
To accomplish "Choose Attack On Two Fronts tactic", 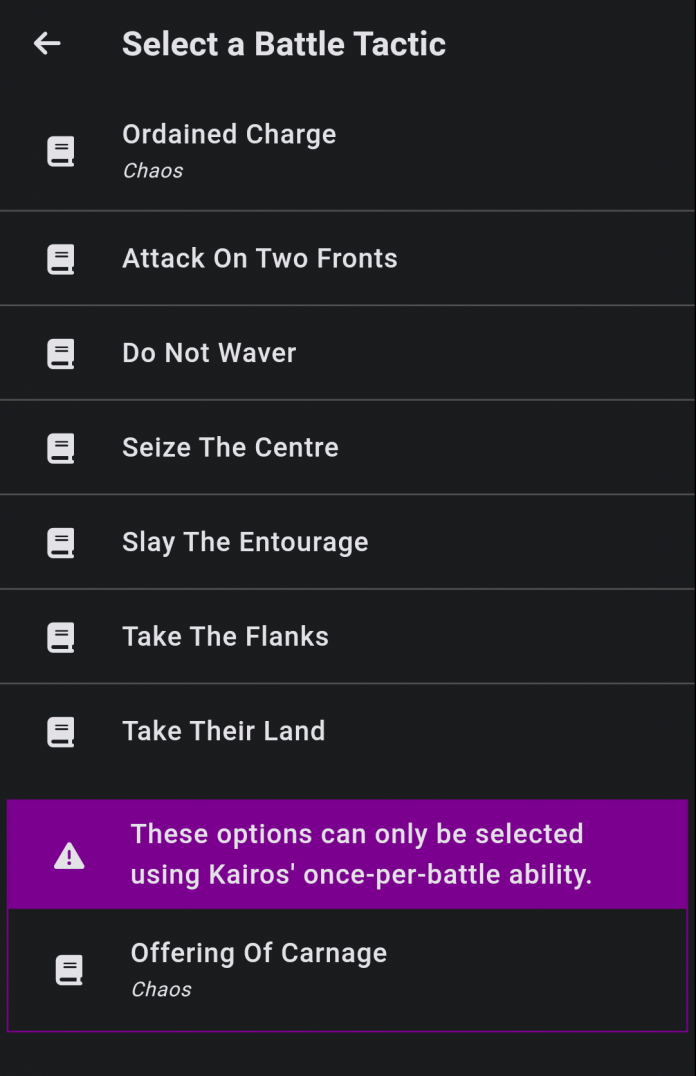I will (260, 259).
